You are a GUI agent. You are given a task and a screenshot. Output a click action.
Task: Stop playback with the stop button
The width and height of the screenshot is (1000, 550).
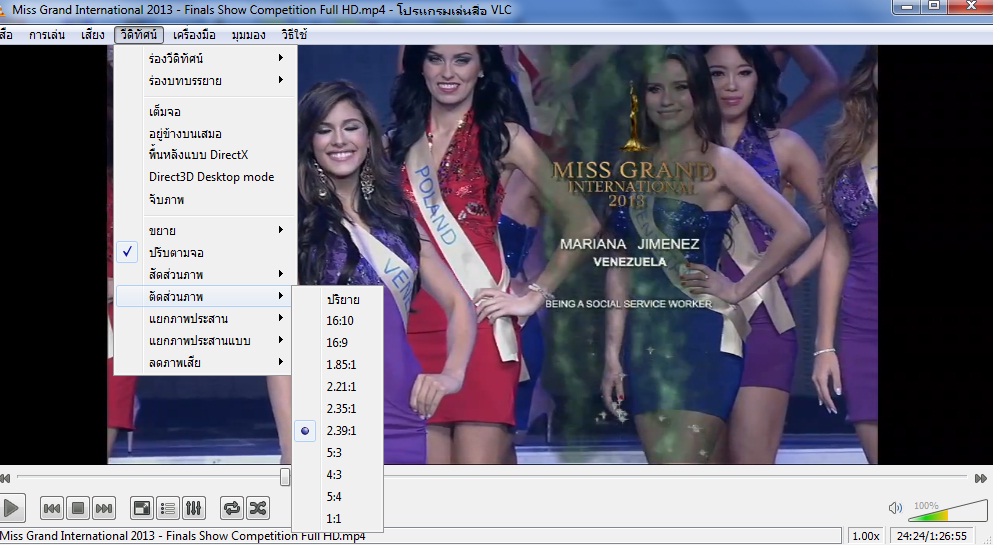(x=78, y=509)
